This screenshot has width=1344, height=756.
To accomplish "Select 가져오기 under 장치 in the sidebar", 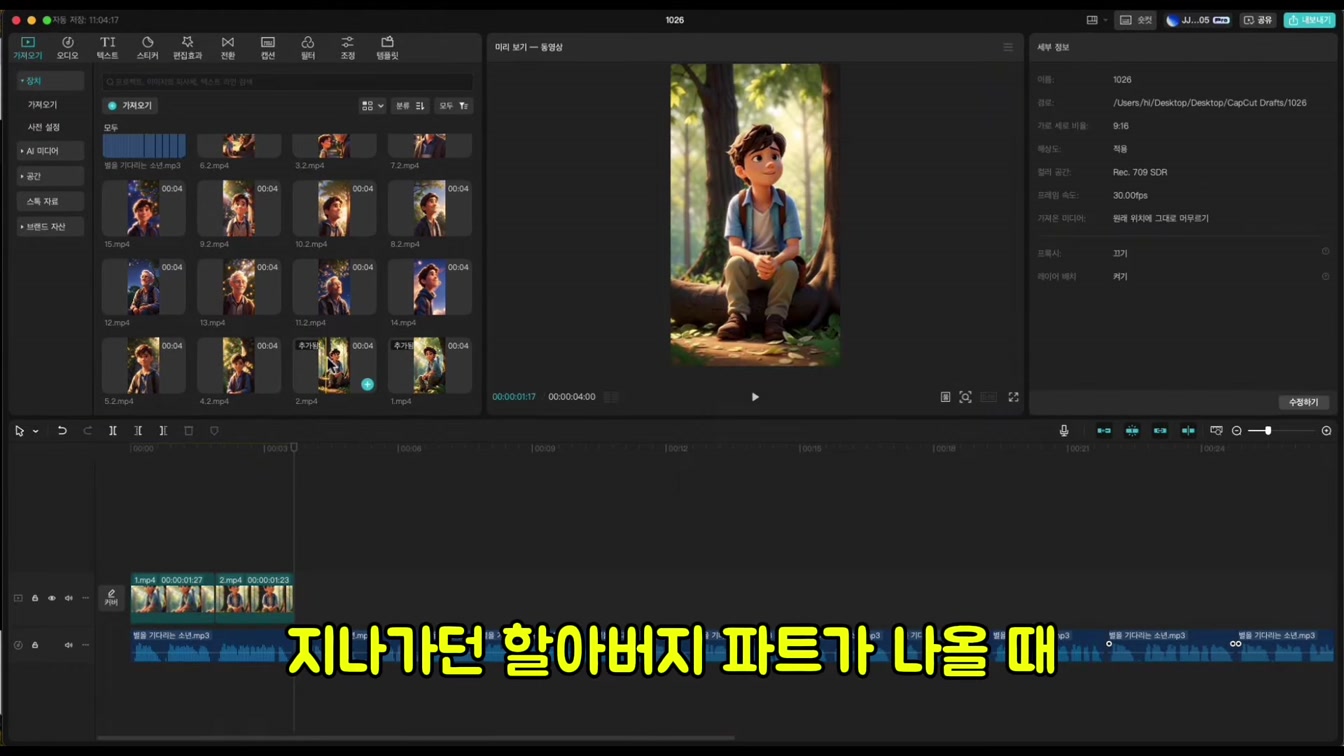I will pos(42,104).
